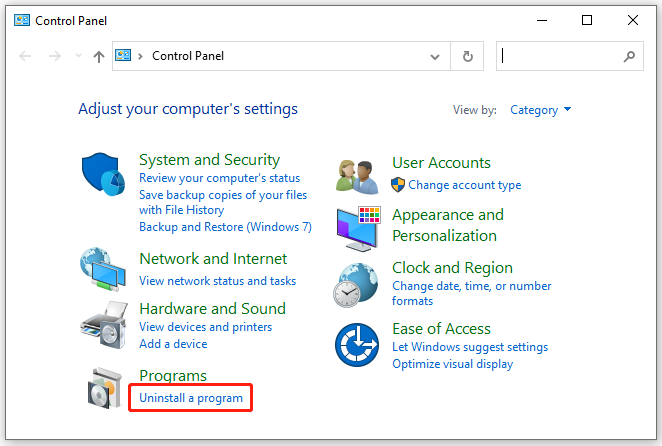Open the Network and Internet heading

point(213,258)
